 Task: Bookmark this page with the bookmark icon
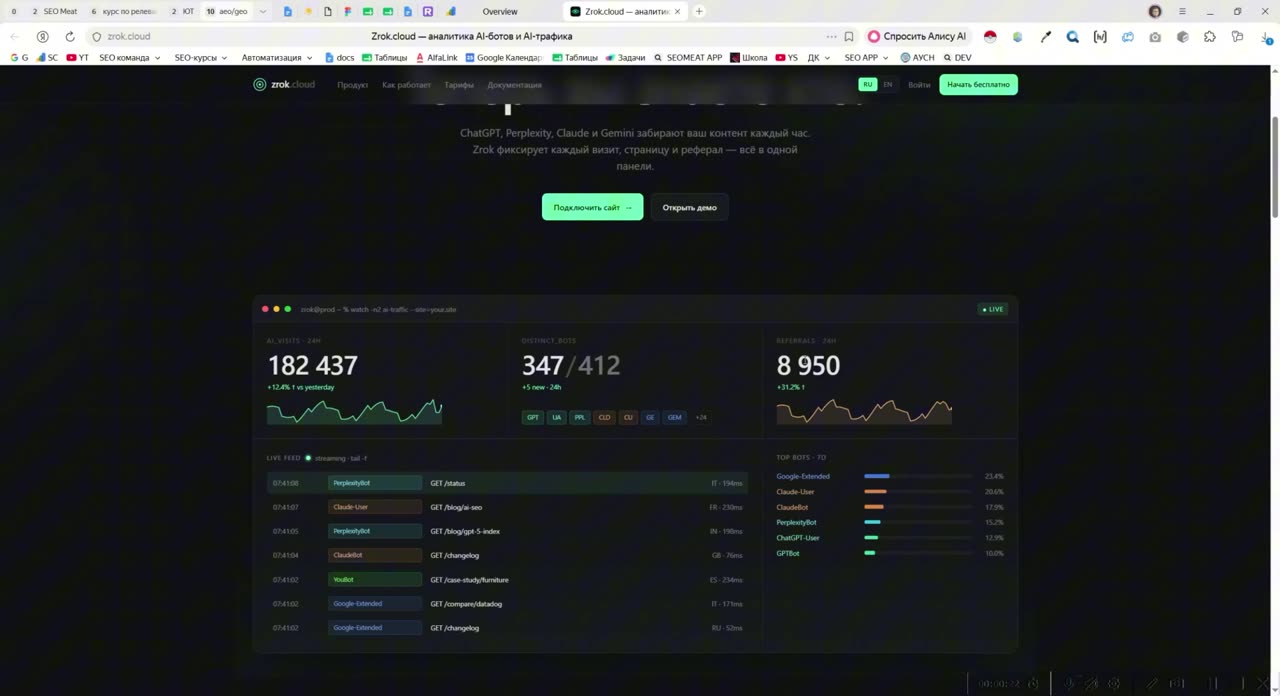[849, 37]
